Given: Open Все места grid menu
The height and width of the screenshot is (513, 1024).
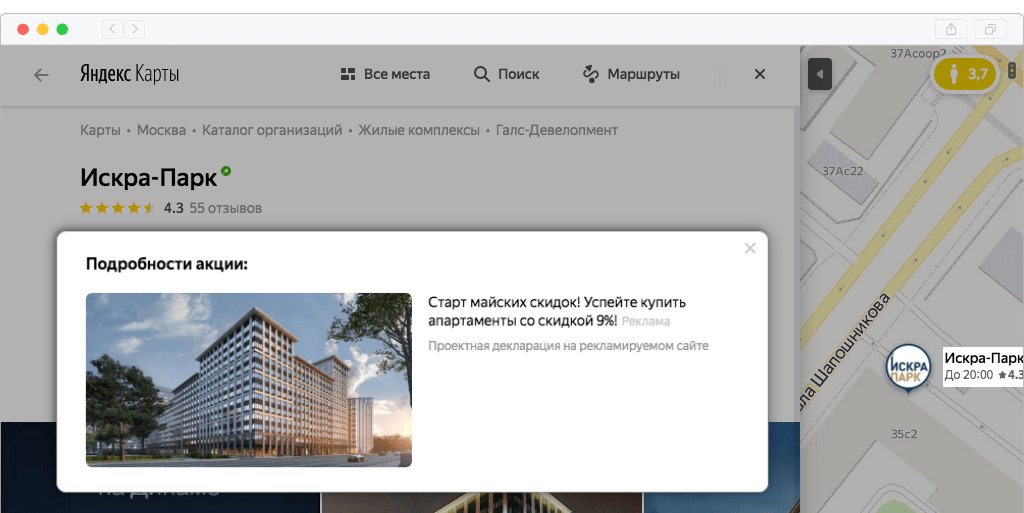Looking at the screenshot, I should click(385, 74).
